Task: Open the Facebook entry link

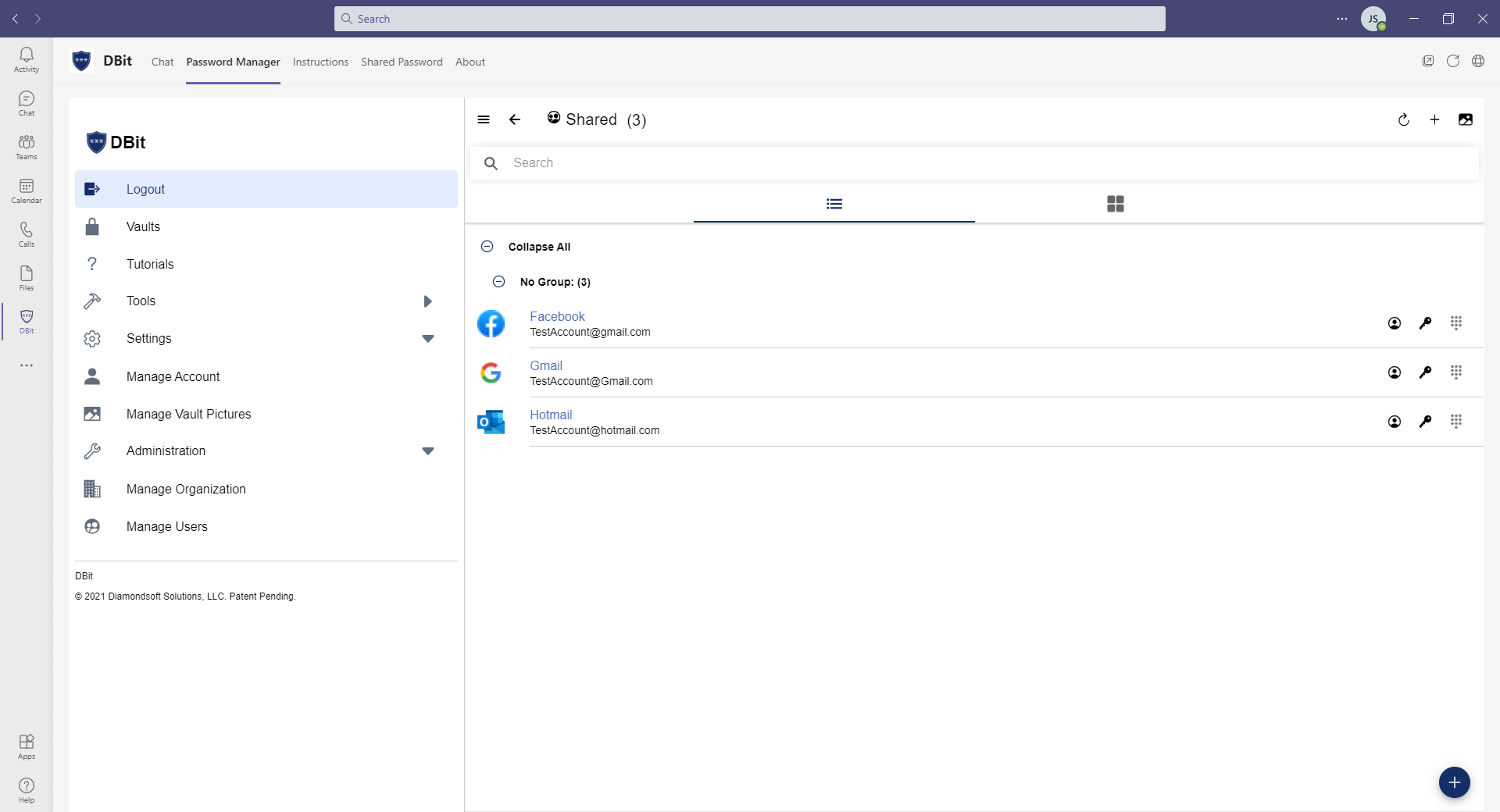Action: point(557,316)
